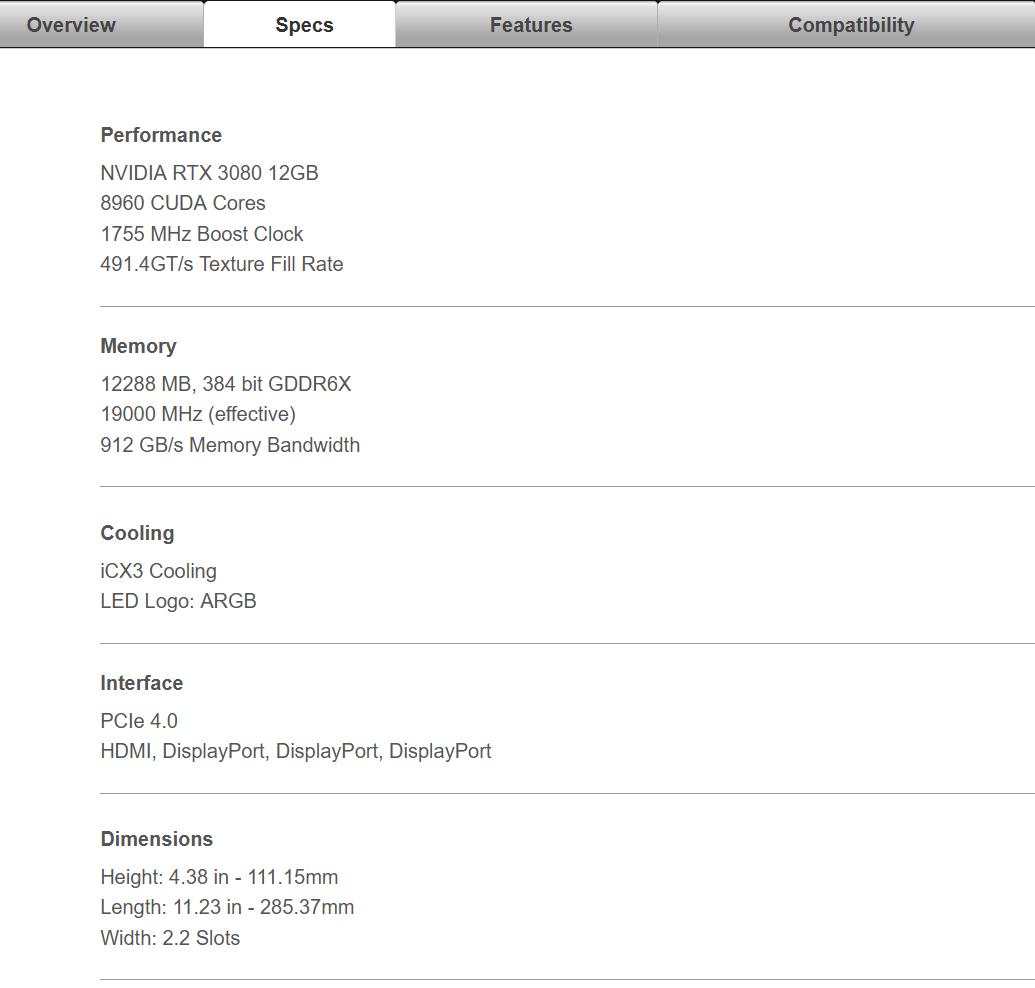Click the HDMI, DisplayPort ports line
Viewport: 1035px width, 988px height.
point(296,751)
